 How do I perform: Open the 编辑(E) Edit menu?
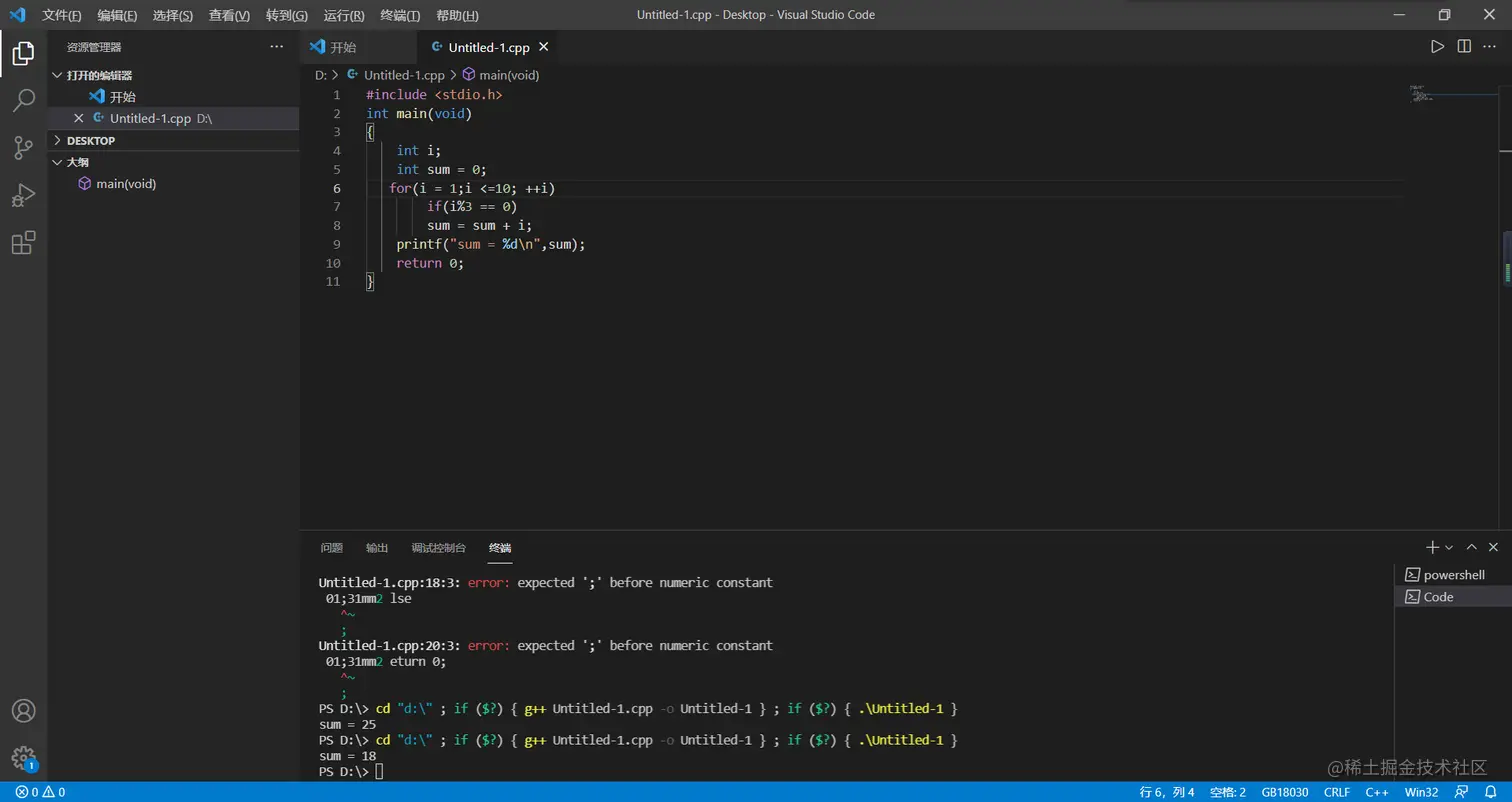pos(117,16)
